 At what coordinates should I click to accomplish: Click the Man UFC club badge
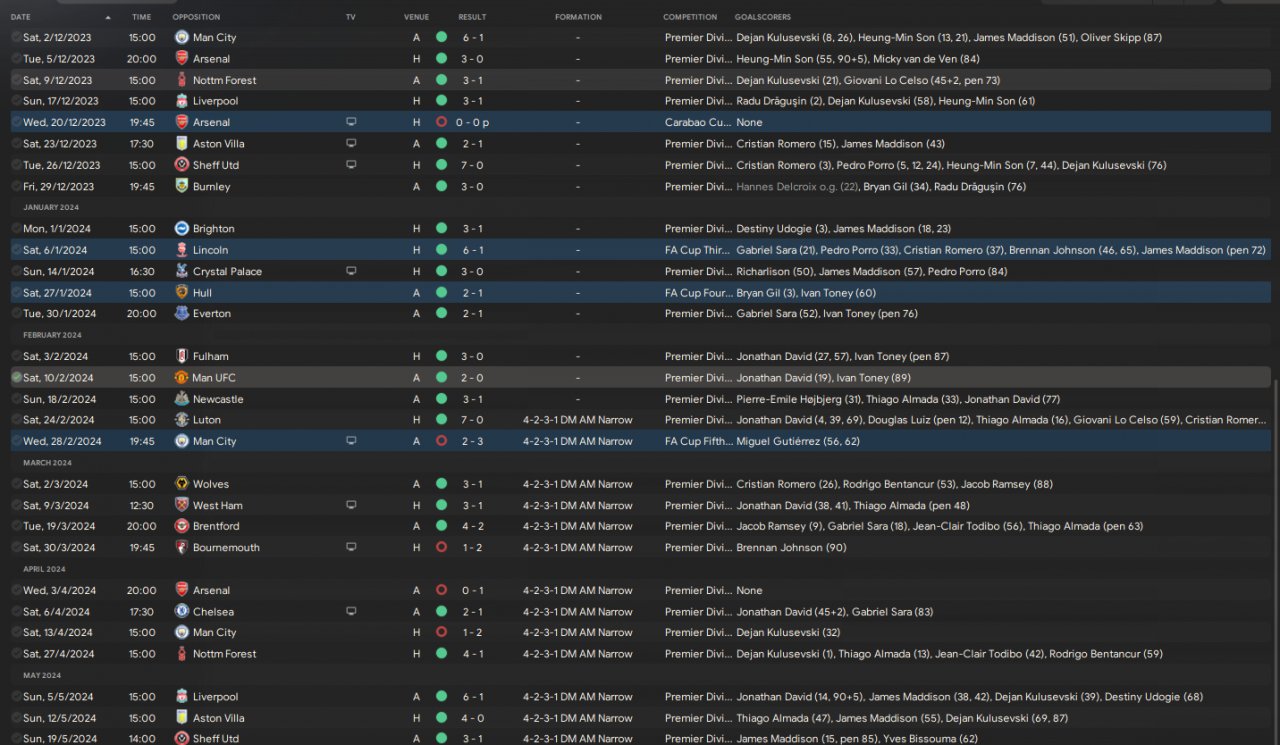182,378
